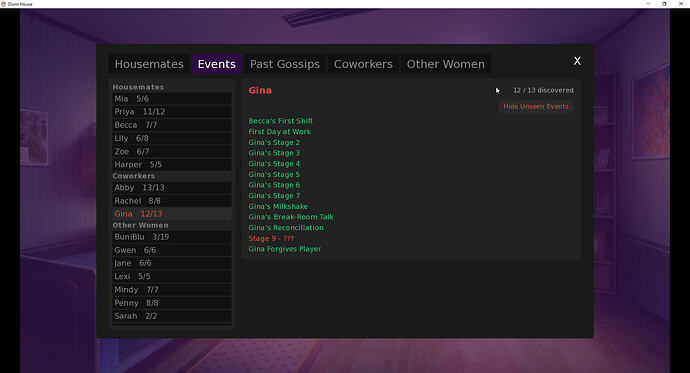
Task: Open Gina's Reconciliation event
Action: pyautogui.click(x=286, y=228)
